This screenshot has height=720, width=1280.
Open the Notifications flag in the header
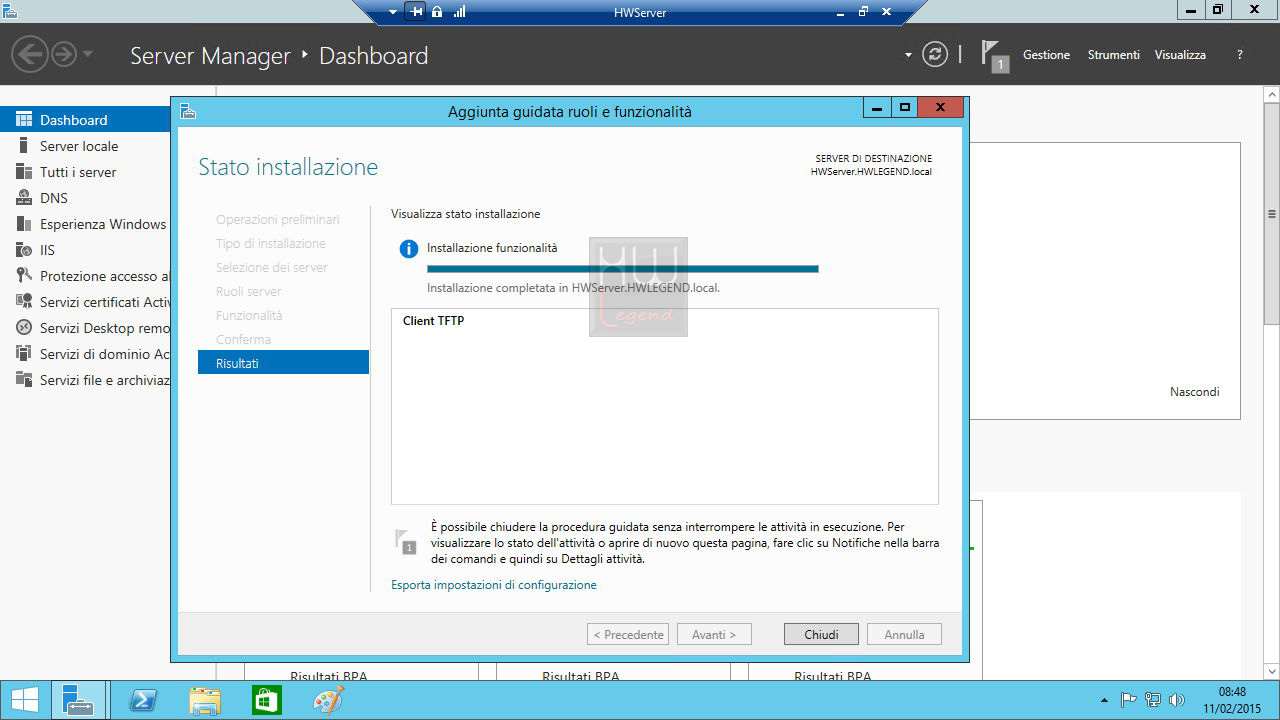click(993, 56)
